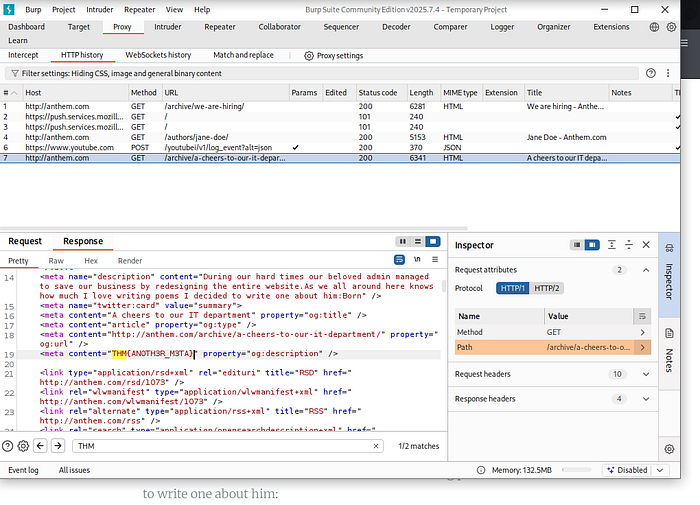Expand all Inspector sections icon
Screen dimensions: 700x505
pos(612,245)
